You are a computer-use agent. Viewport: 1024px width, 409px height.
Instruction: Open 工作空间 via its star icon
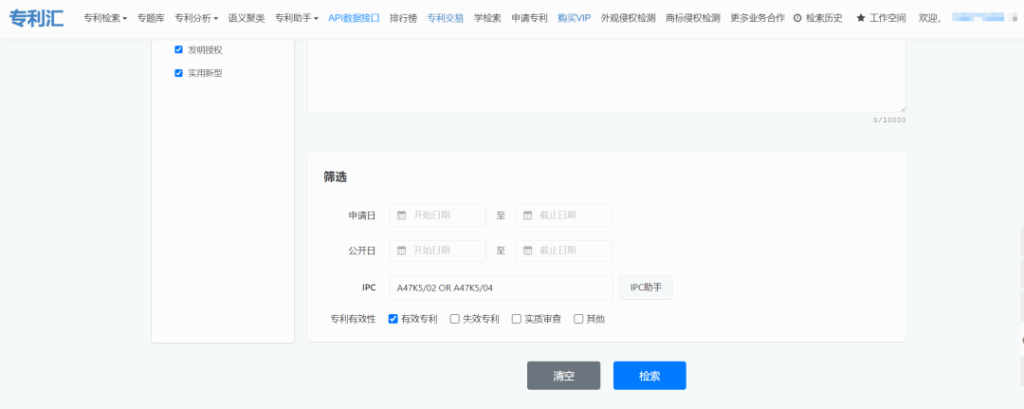[860, 18]
